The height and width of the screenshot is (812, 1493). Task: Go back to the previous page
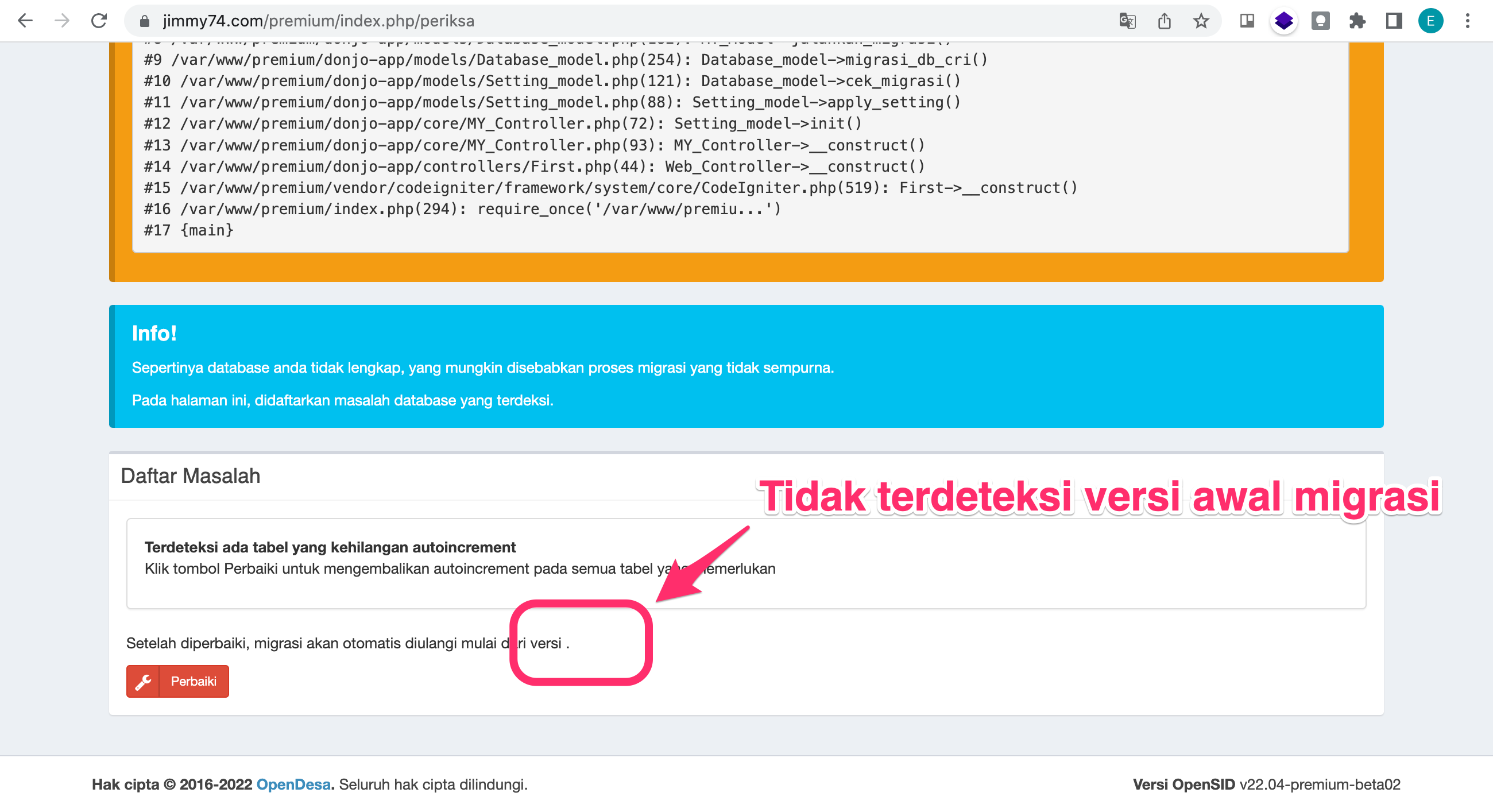coord(24,21)
